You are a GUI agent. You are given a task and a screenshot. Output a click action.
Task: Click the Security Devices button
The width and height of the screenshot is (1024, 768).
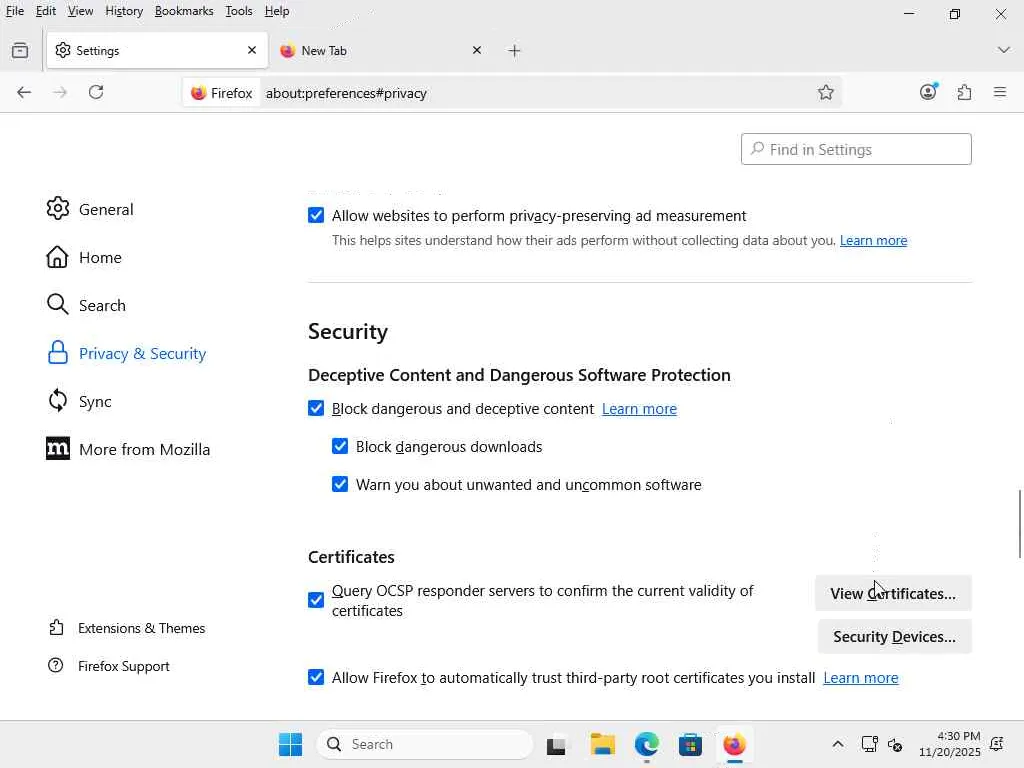pyautogui.click(x=894, y=636)
